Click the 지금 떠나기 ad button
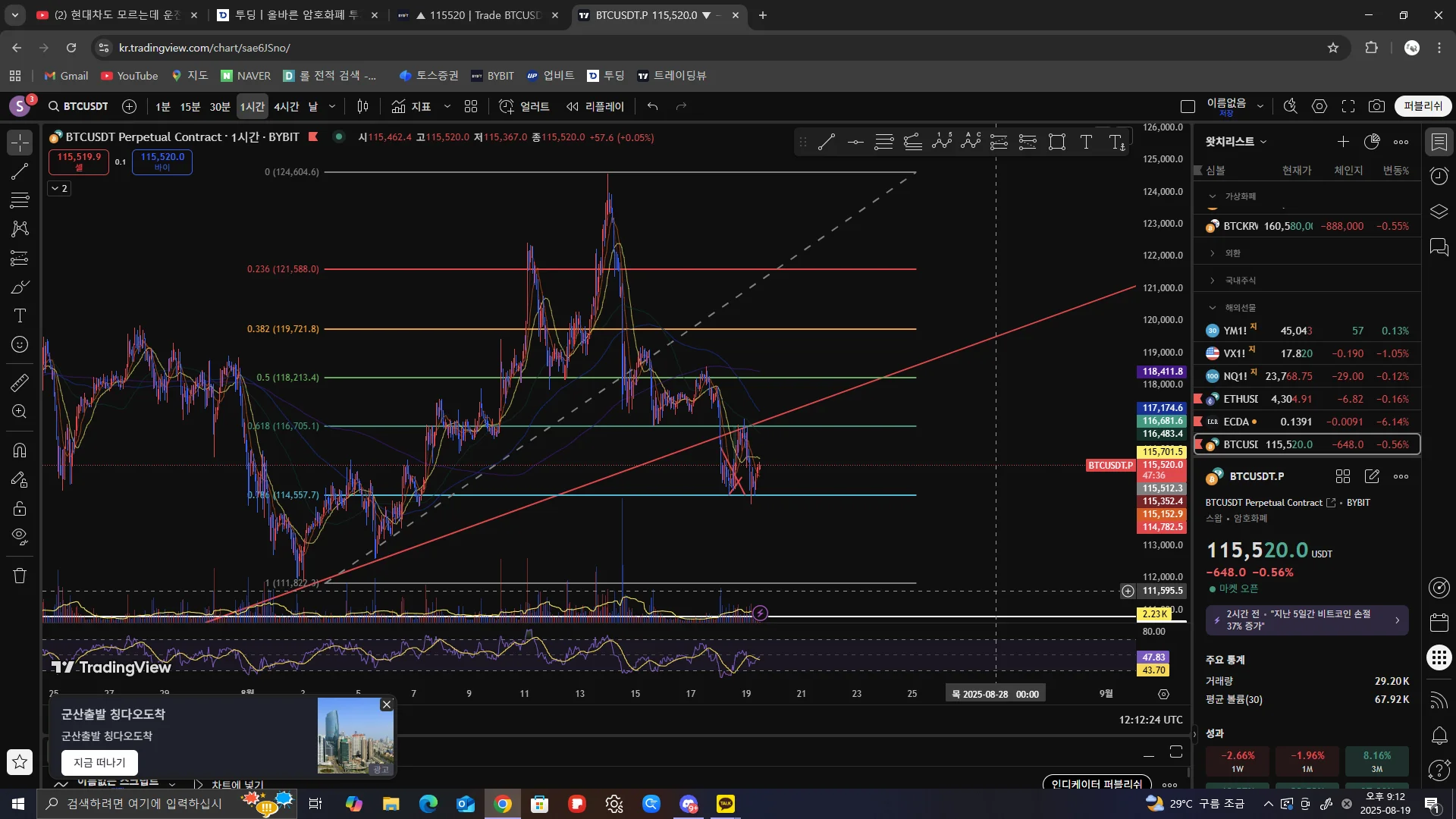Viewport: 1456px width, 819px height. [x=99, y=762]
